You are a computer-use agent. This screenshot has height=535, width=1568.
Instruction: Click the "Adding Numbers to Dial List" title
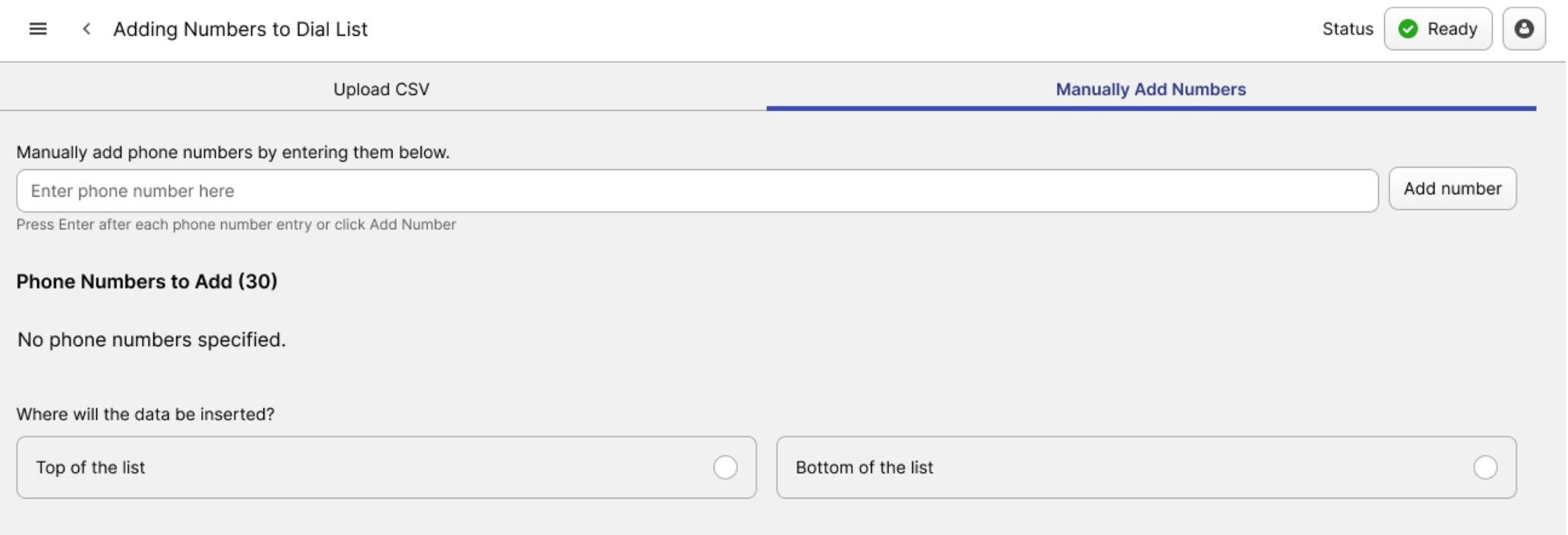[240, 29]
